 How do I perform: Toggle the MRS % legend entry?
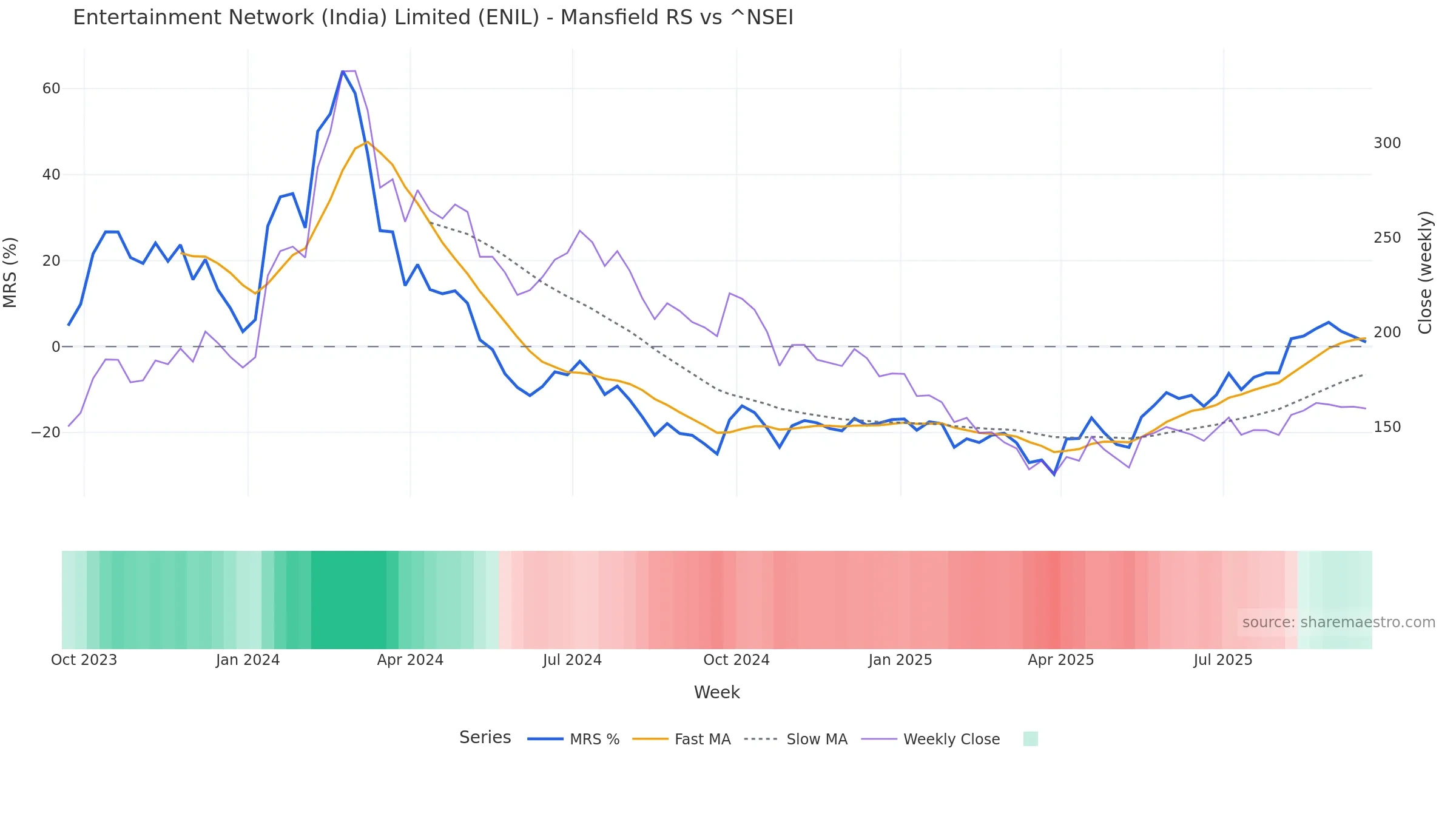[573, 739]
